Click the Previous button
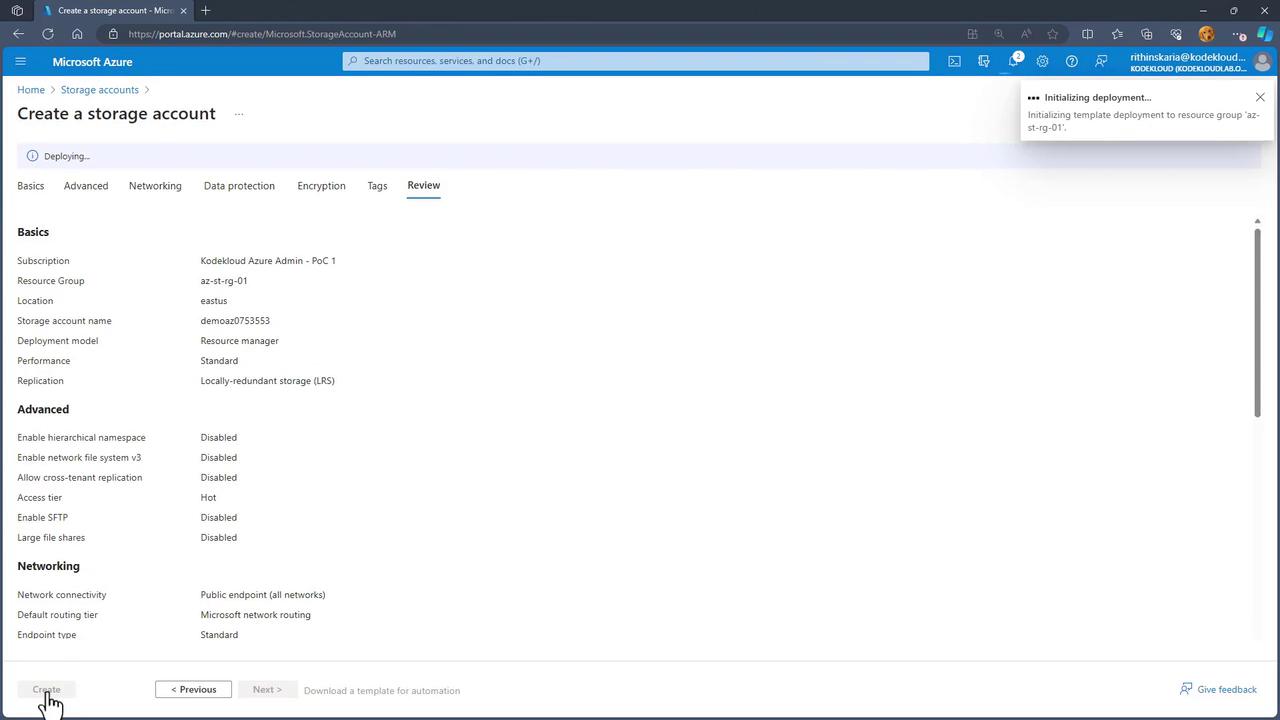The height and width of the screenshot is (720, 1280). 193,690
